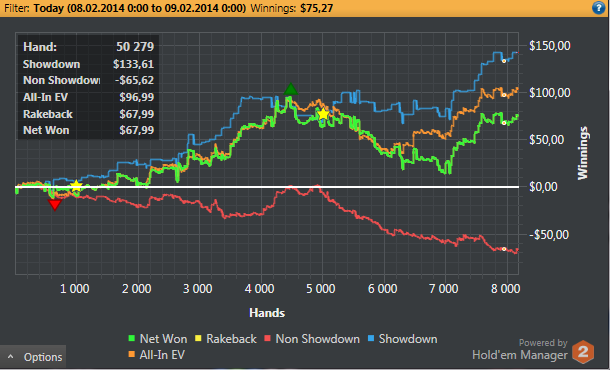The image size is (610, 370).
Task: Click the Rakeback $67,99 tooltip value
Action: click(x=137, y=114)
